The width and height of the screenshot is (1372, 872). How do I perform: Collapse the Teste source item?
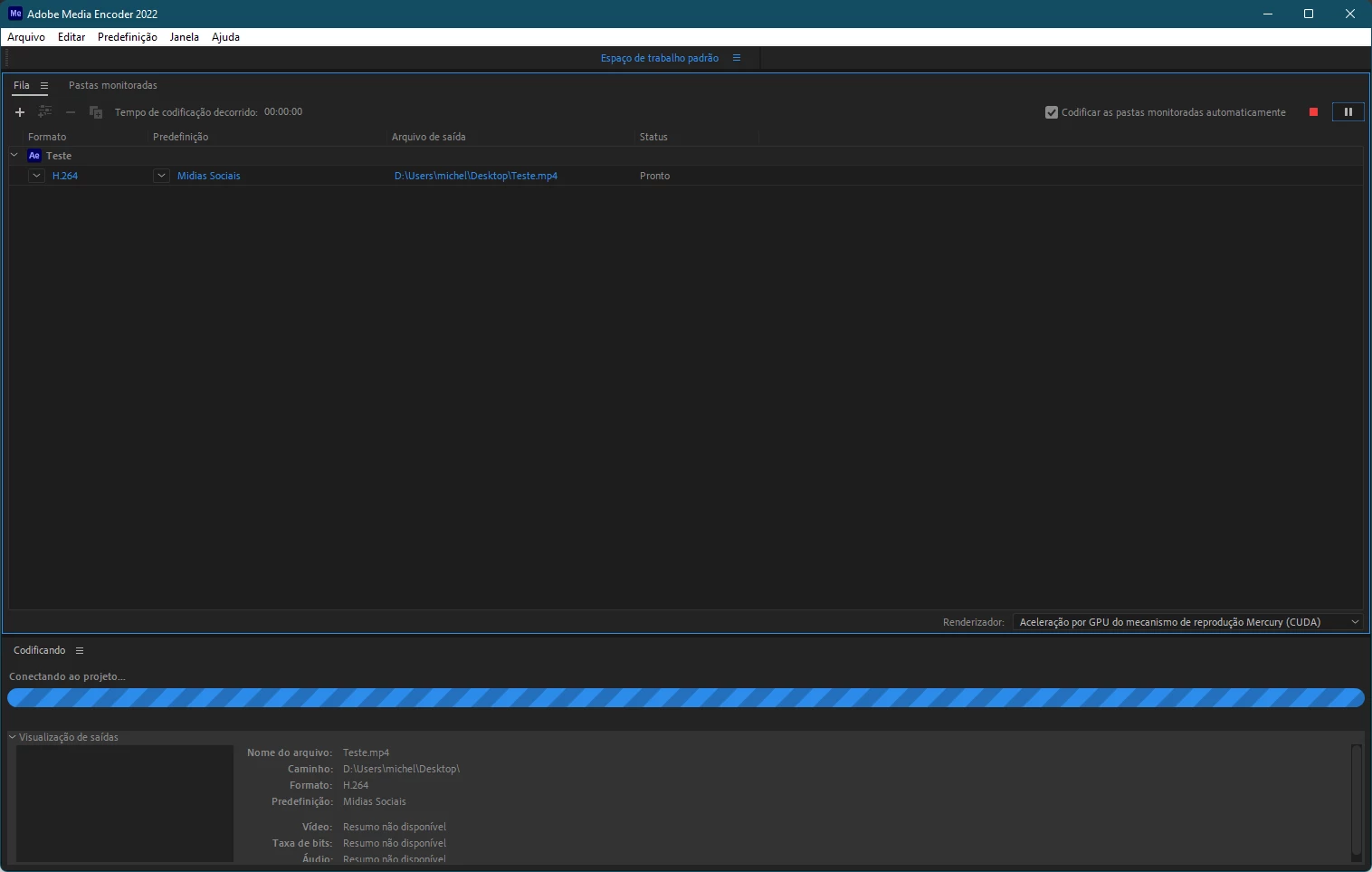[14, 156]
